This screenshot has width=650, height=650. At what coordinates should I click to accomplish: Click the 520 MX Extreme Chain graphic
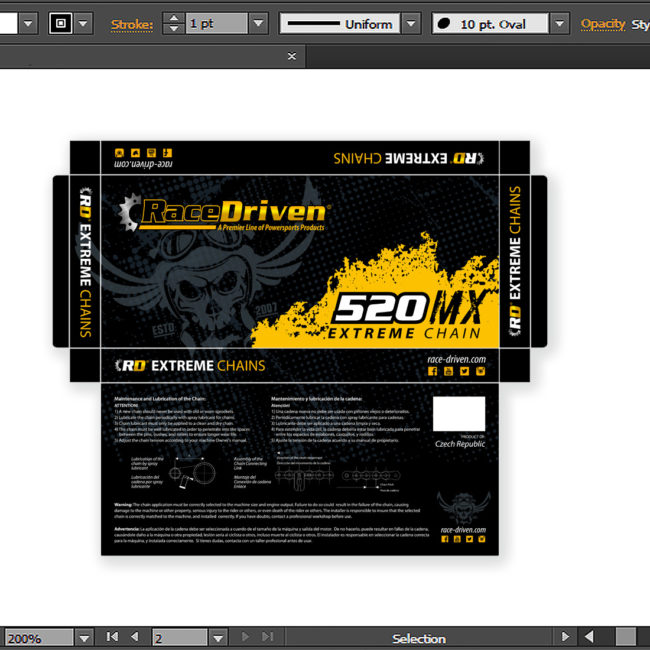coord(406,314)
